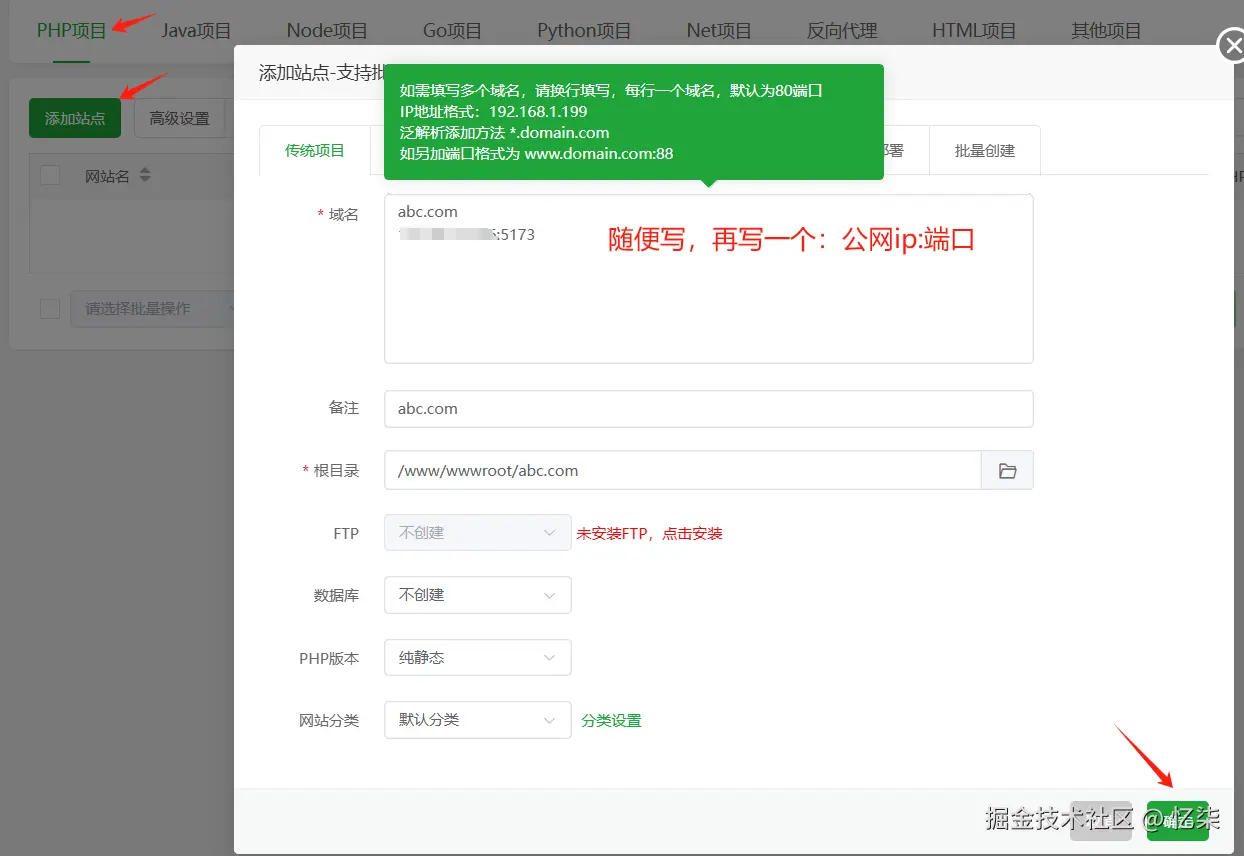Viewport: 1244px width, 856px height.
Task: Open the 数据库 dropdown
Action: click(x=478, y=595)
